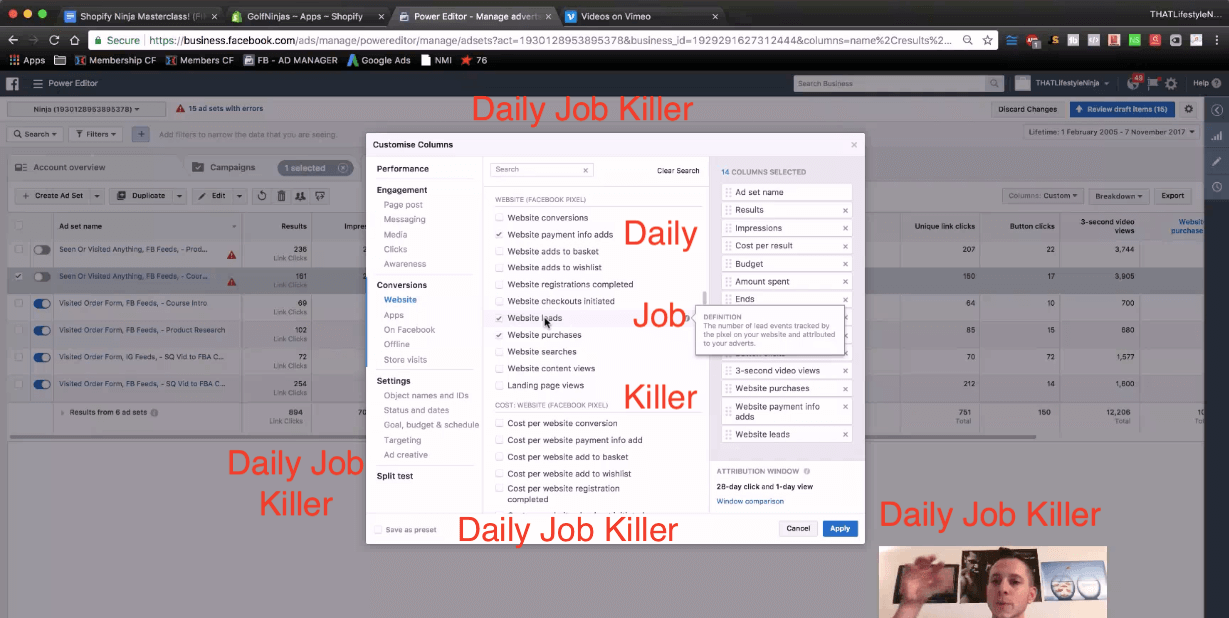Select Page post under Engagement
1229x618 pixels.
[403, 205]
